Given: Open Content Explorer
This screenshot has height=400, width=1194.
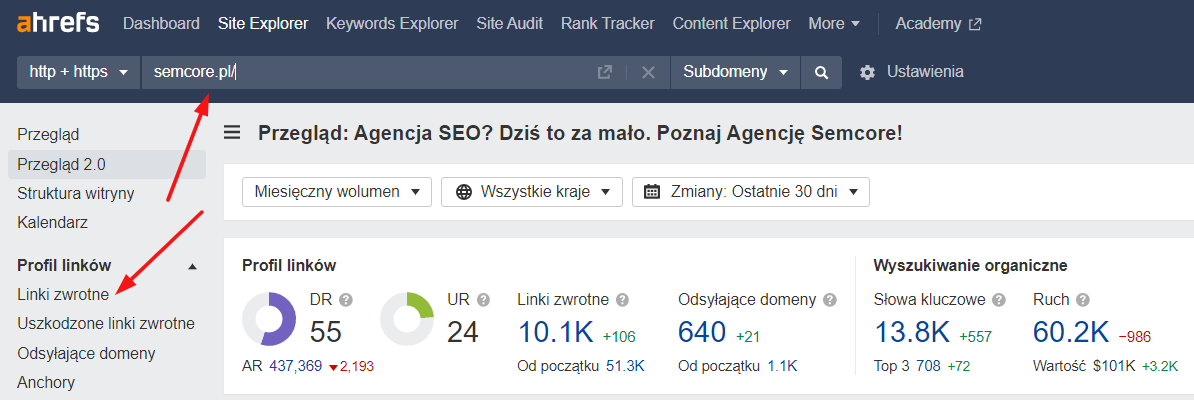Looking at the screenshot, I should (732, 24).
